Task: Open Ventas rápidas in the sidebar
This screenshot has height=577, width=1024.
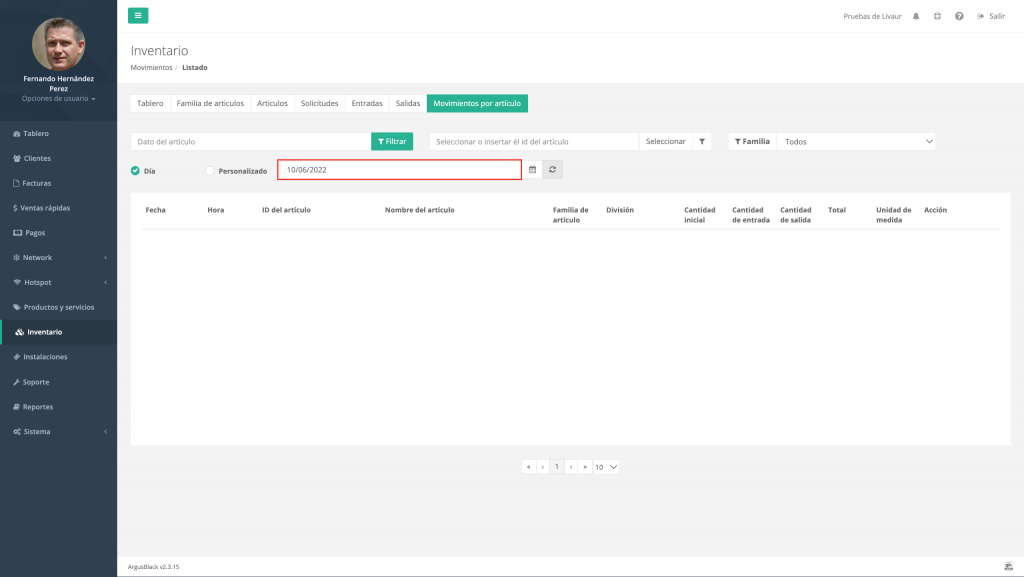Action: pyautogui.click(x=59, y=208)
